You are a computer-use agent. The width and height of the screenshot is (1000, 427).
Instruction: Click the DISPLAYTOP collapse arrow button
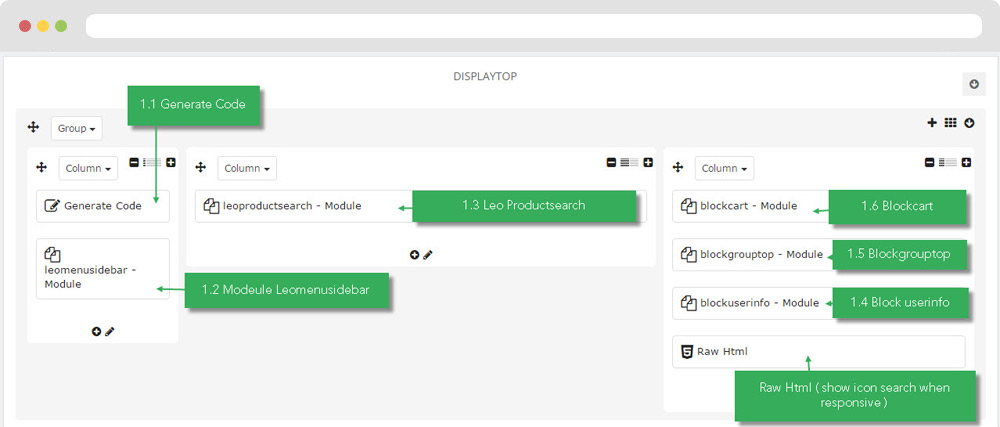(x=974, y=84)
